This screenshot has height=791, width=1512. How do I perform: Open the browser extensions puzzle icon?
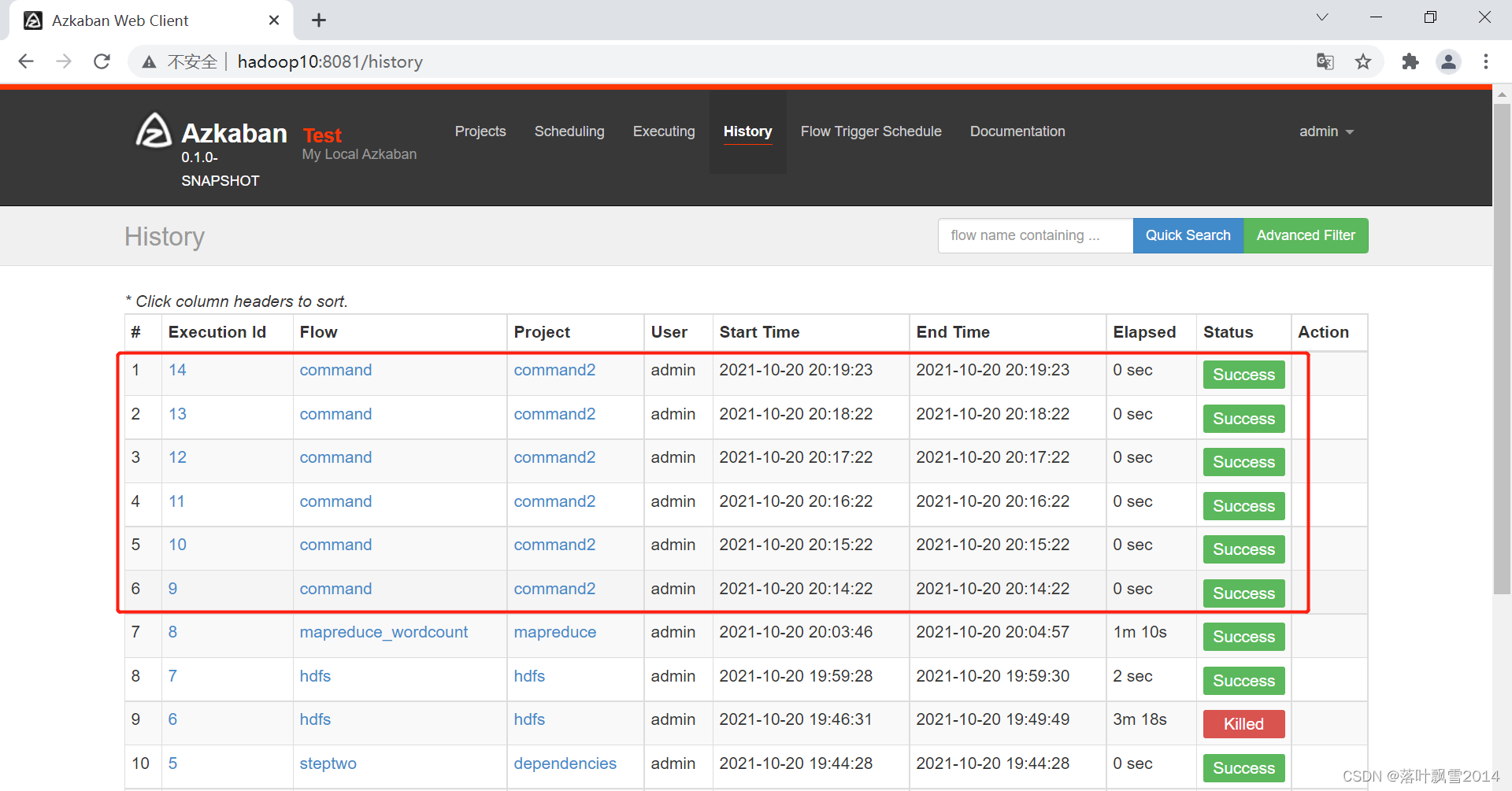coord(1410,61)
